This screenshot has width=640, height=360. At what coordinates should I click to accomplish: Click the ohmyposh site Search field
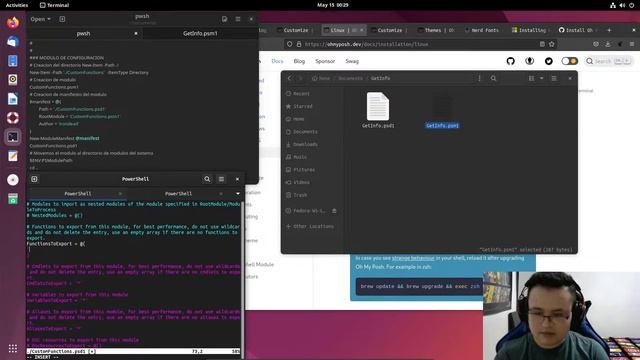pos(609,61)
